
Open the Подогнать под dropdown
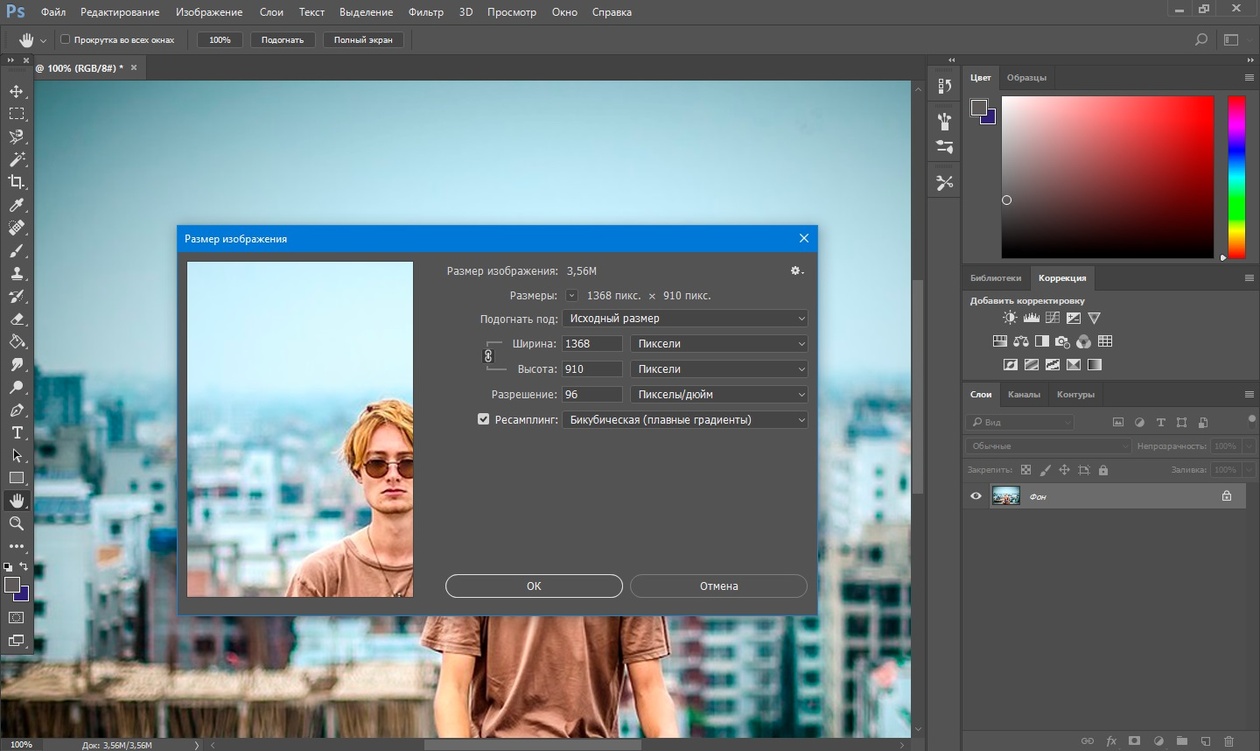(685, 319)
